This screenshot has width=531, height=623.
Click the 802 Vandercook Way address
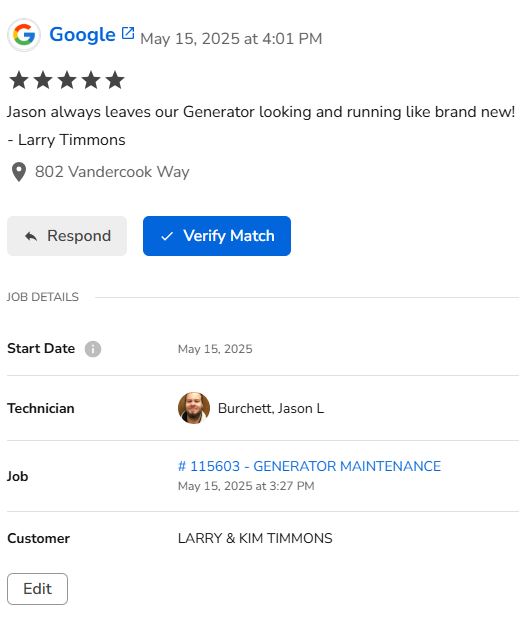point(112,172)
